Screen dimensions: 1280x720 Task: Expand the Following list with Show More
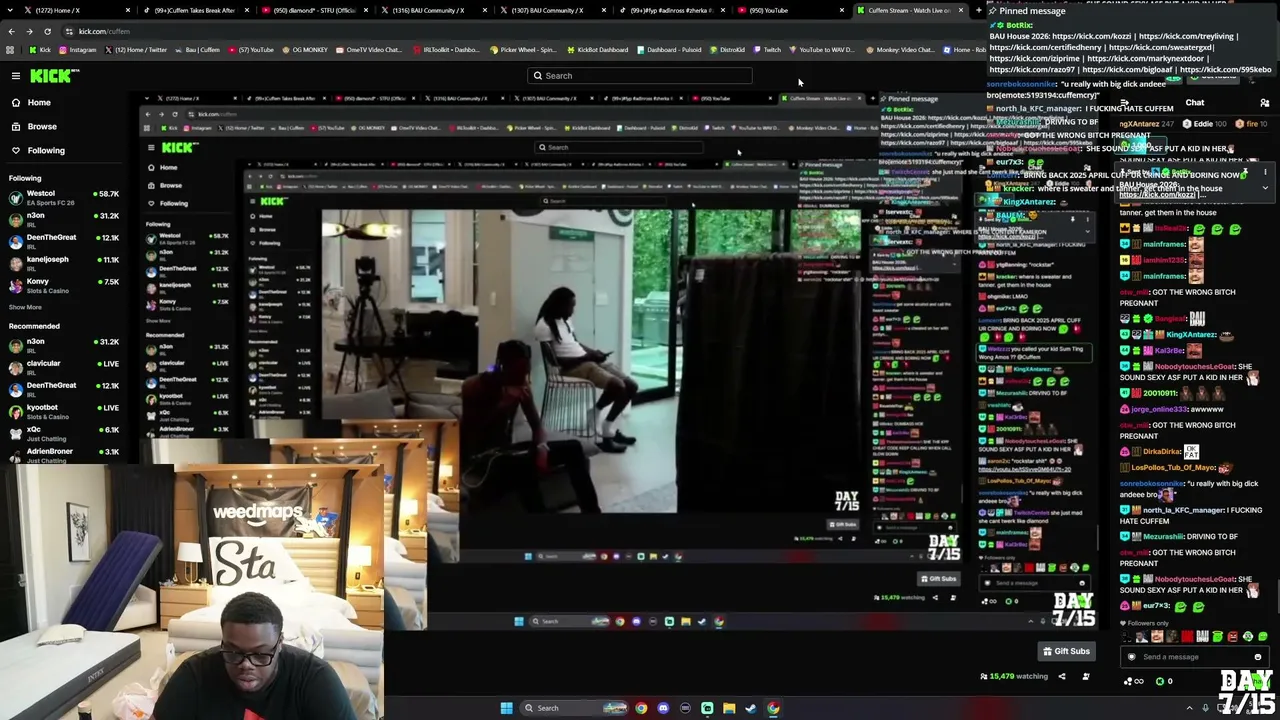[25, 307]
